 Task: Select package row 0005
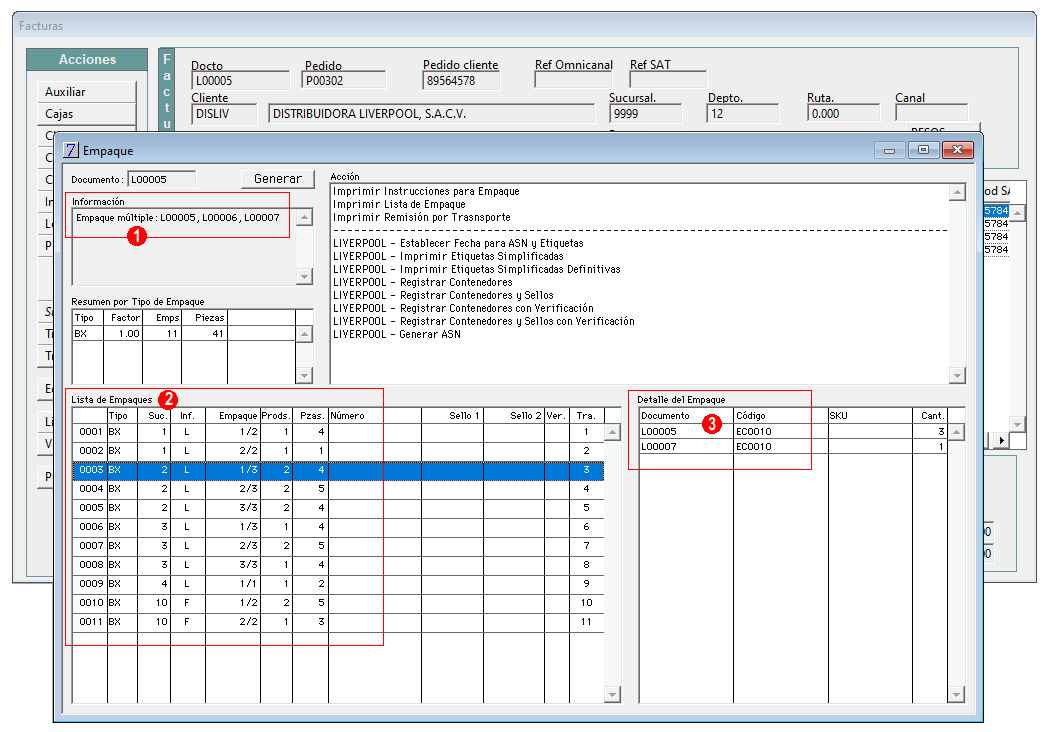[x=338, y=508]
